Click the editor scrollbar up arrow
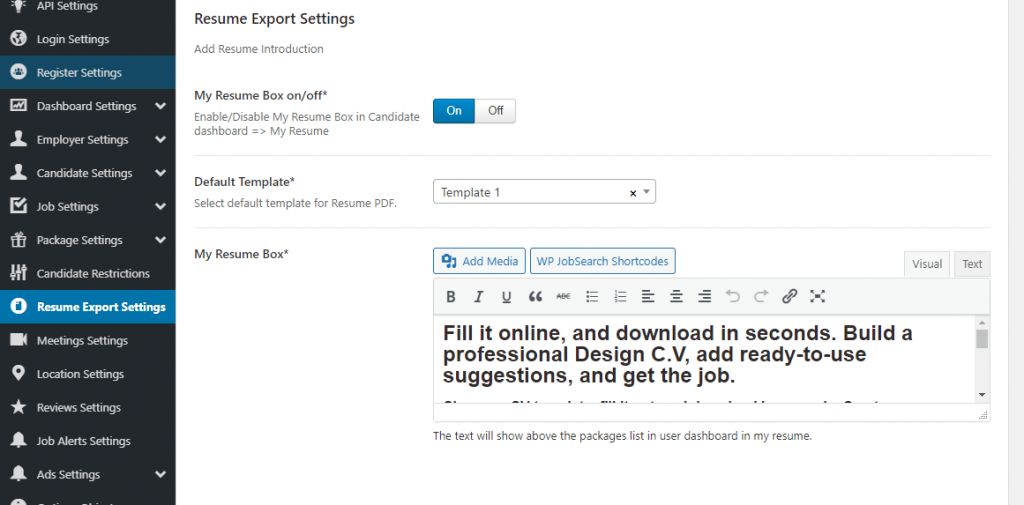This screenshot has width=1024, height=505. coord(982,323)
